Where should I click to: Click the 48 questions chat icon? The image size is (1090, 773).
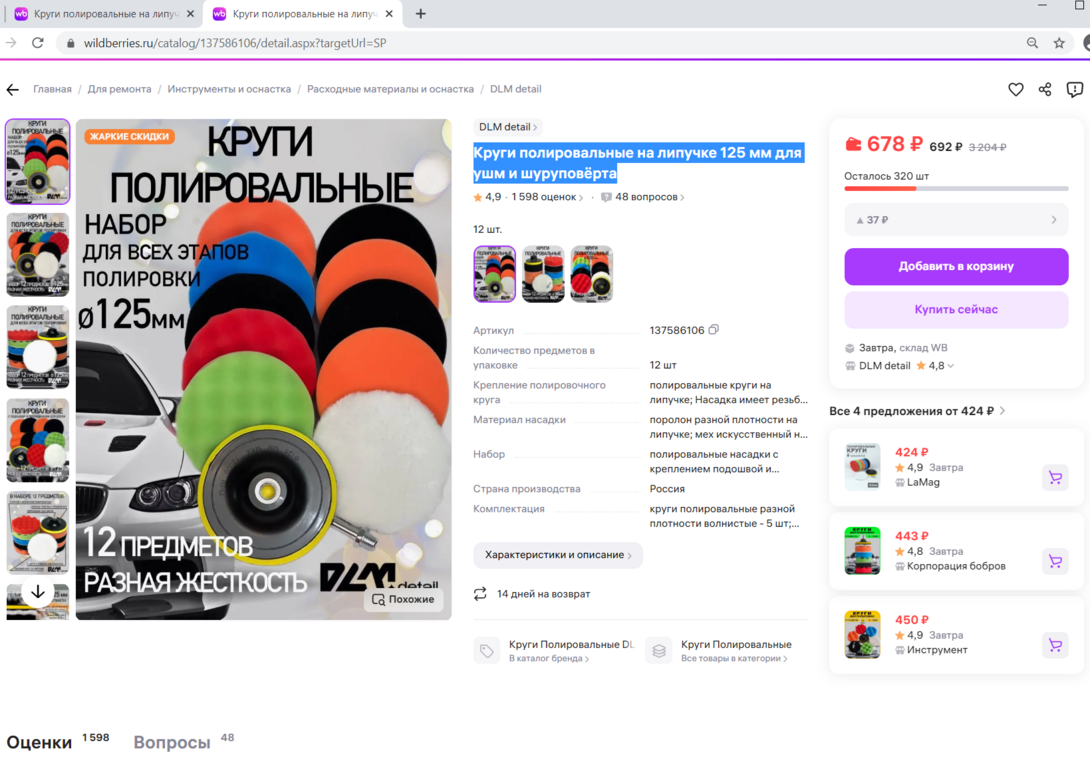pyautogui.click(x=606, y=197)
